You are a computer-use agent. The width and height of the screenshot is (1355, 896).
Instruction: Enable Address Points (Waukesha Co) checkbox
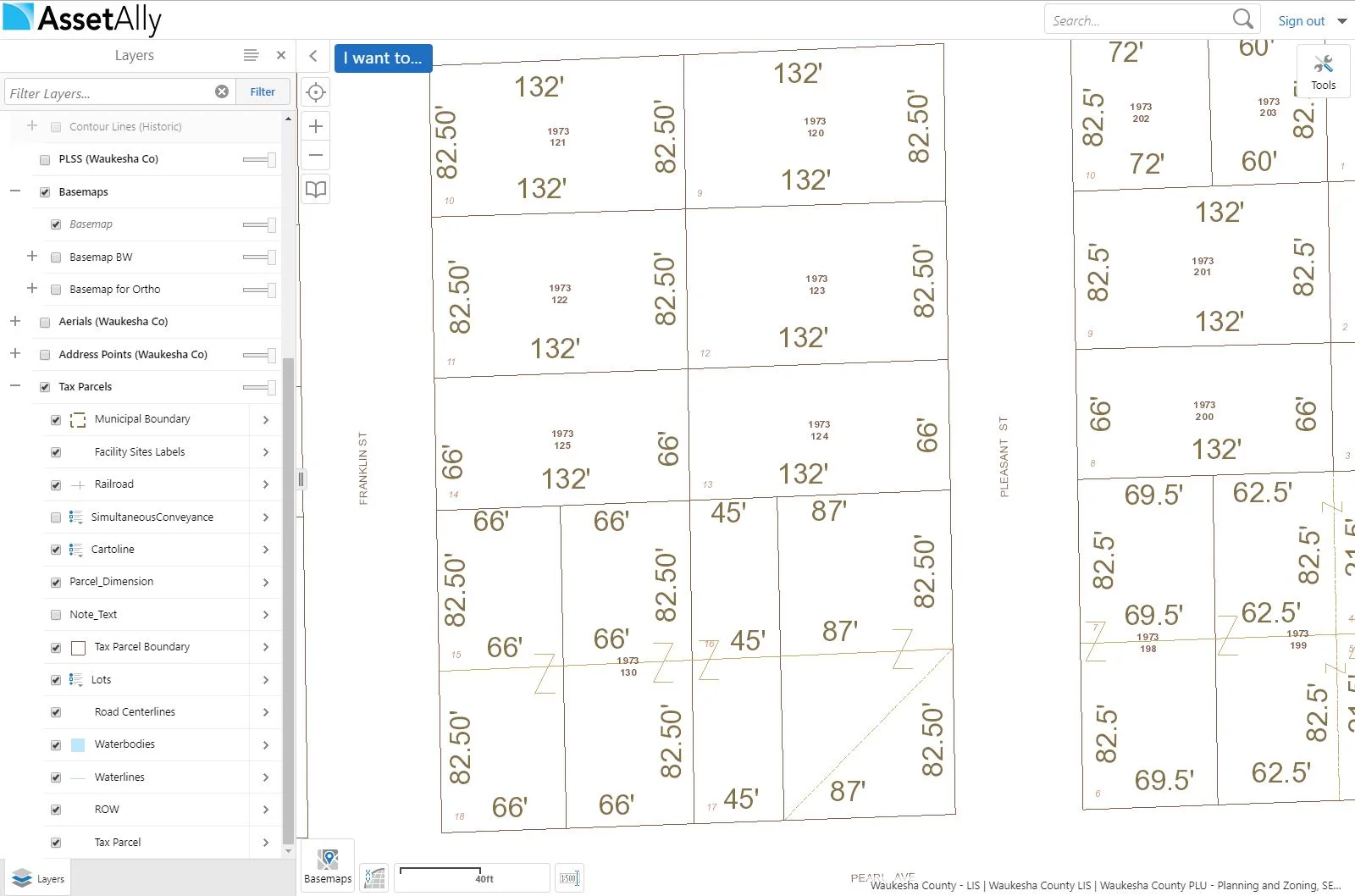[x=45, y=355]
